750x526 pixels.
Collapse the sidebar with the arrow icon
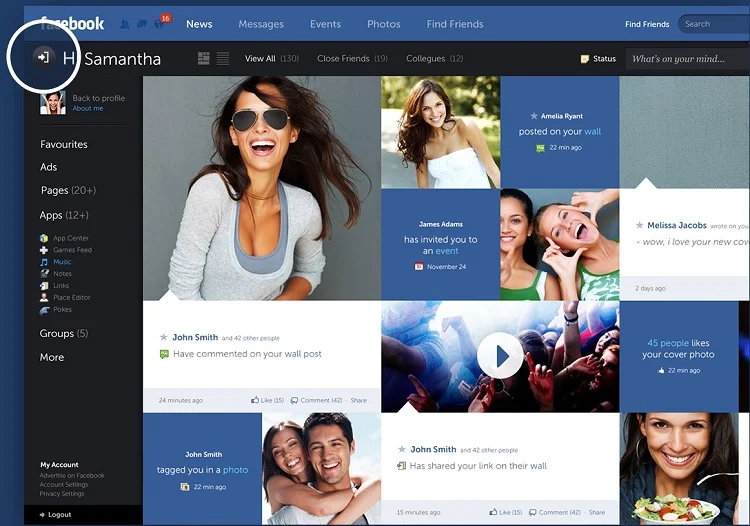tap(43, 58)
